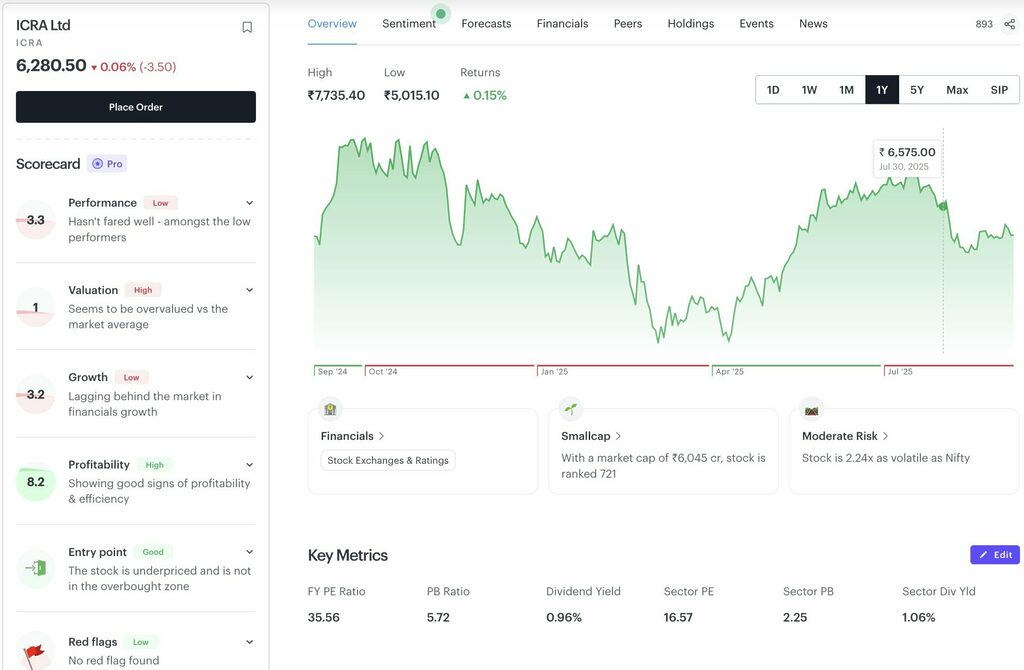The image size is (1024, 670).
Task: Click the Valuation score badge showing 1
Action: pyautogui.click(x=35, y=308)
